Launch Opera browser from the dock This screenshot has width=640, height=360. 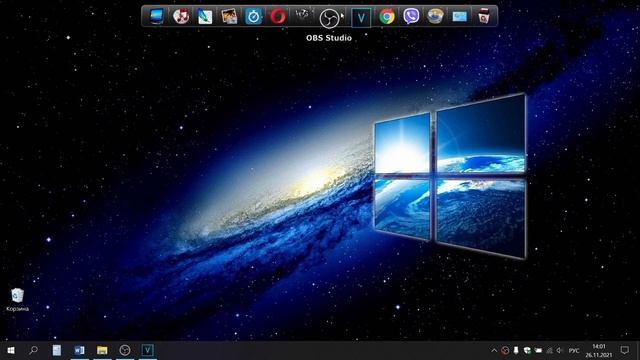278,17
